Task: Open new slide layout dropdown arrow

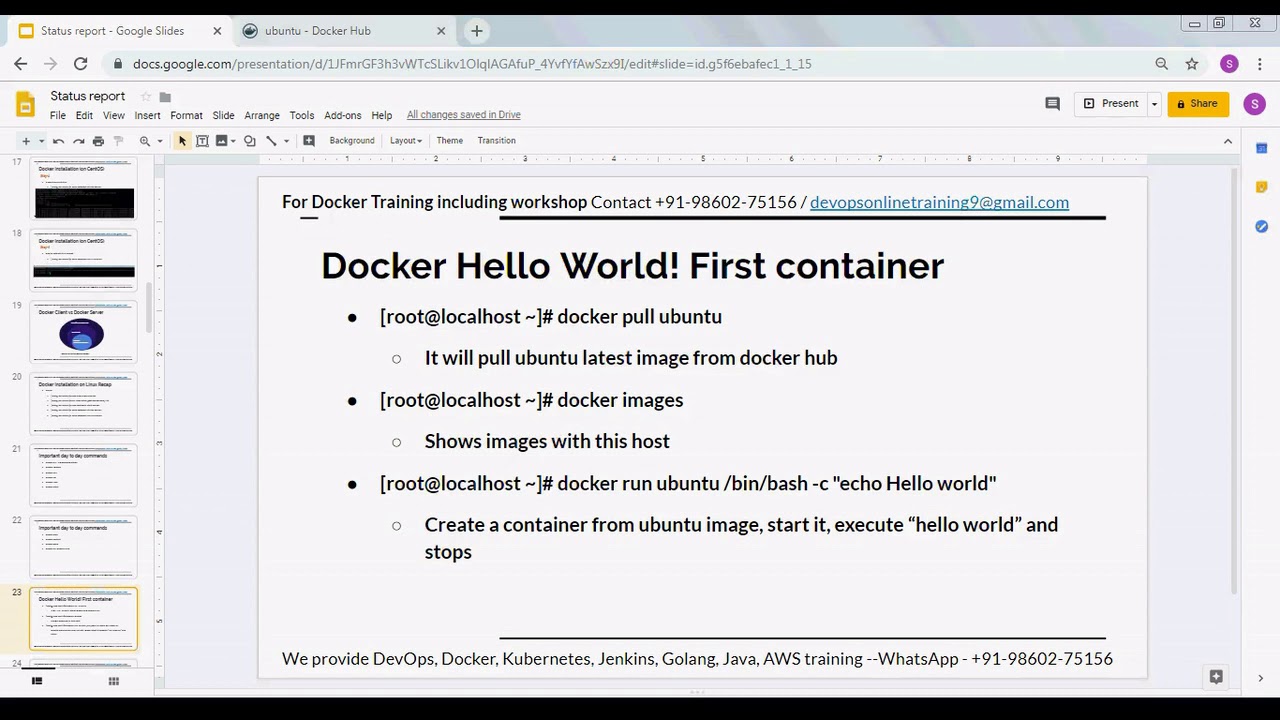Action: [x=41, y=141]
